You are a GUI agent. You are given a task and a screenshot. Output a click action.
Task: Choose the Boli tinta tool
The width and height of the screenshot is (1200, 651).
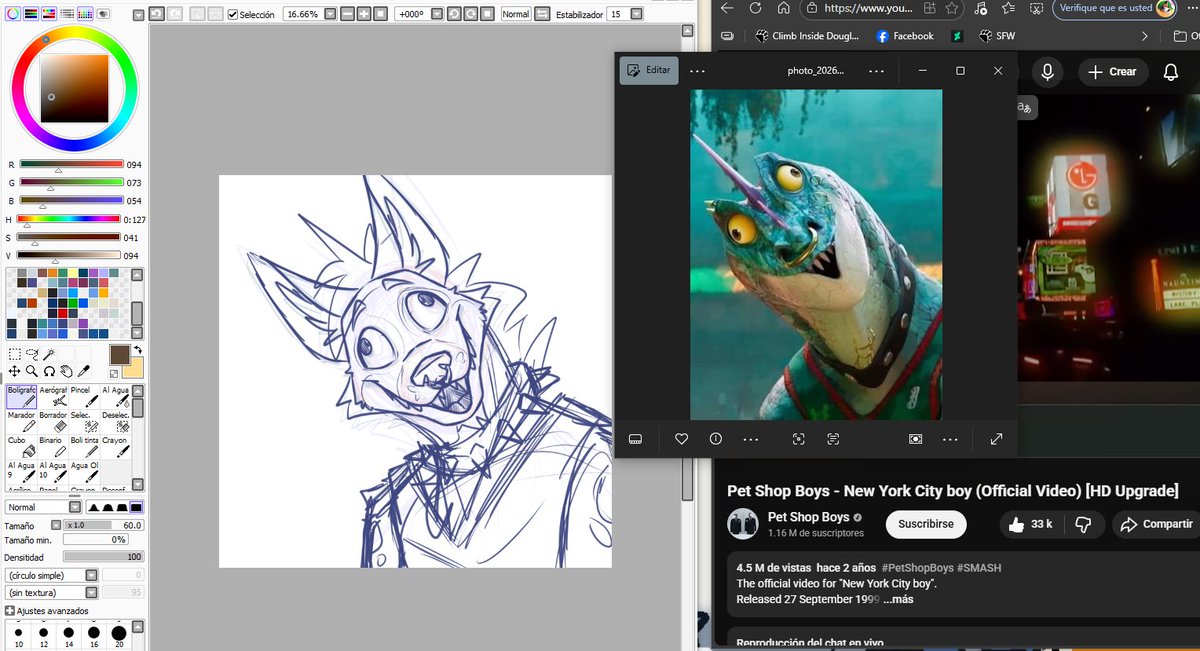pos(84,446)
